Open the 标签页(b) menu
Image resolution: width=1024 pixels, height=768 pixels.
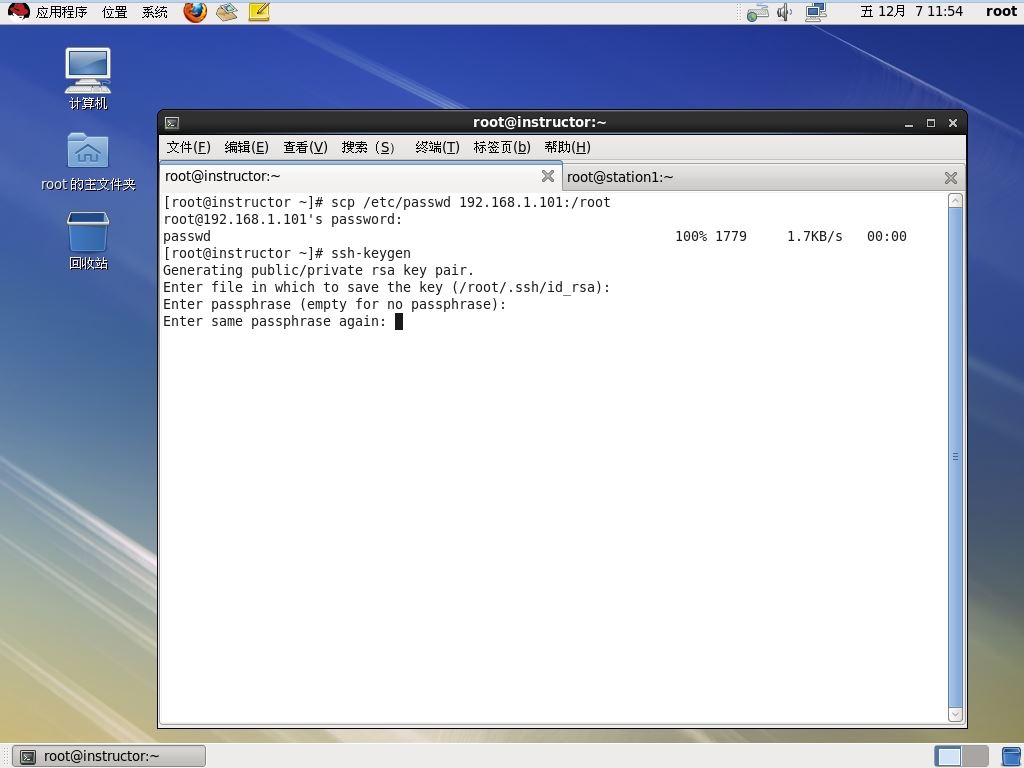pos(502,147)
